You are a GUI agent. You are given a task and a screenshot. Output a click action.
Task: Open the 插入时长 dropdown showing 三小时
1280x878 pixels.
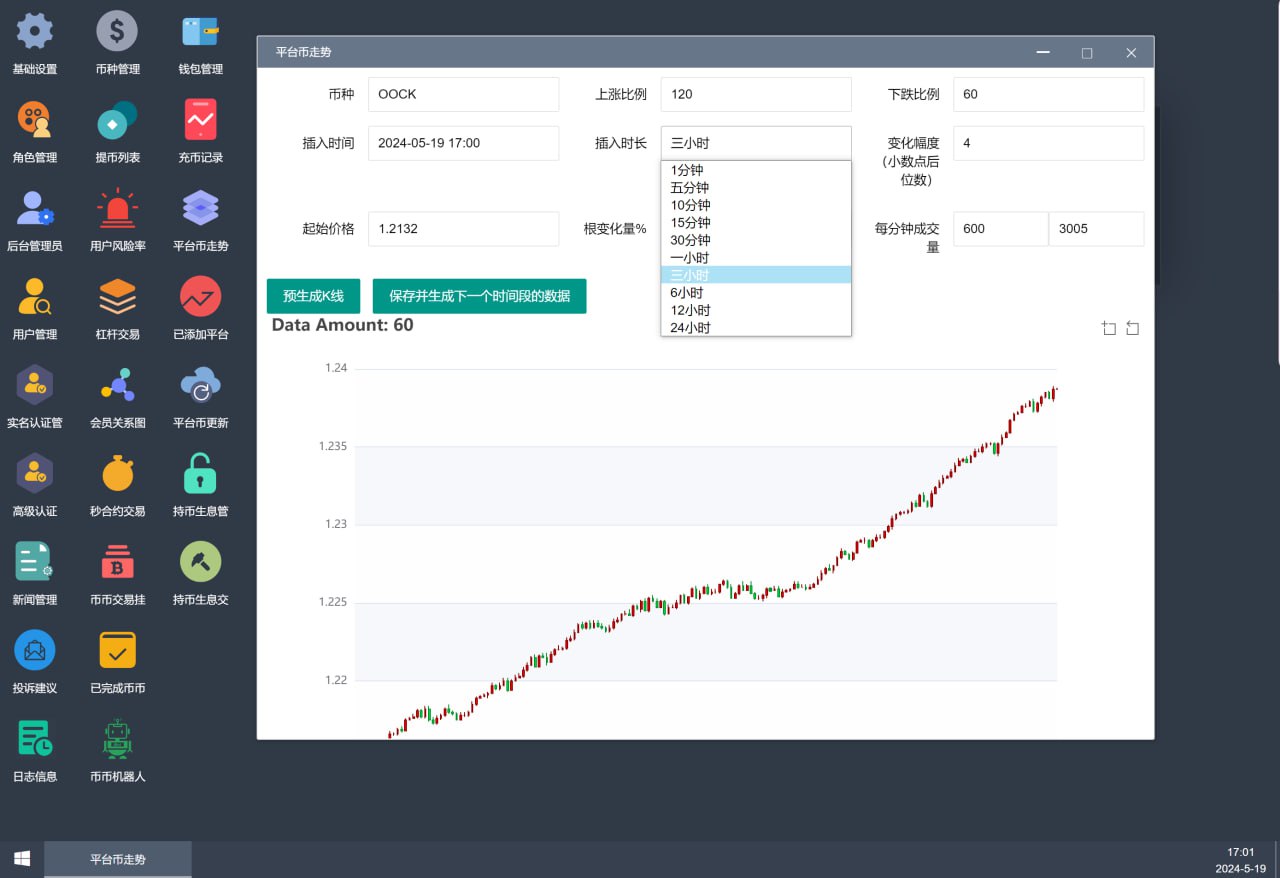coord(756,143)
